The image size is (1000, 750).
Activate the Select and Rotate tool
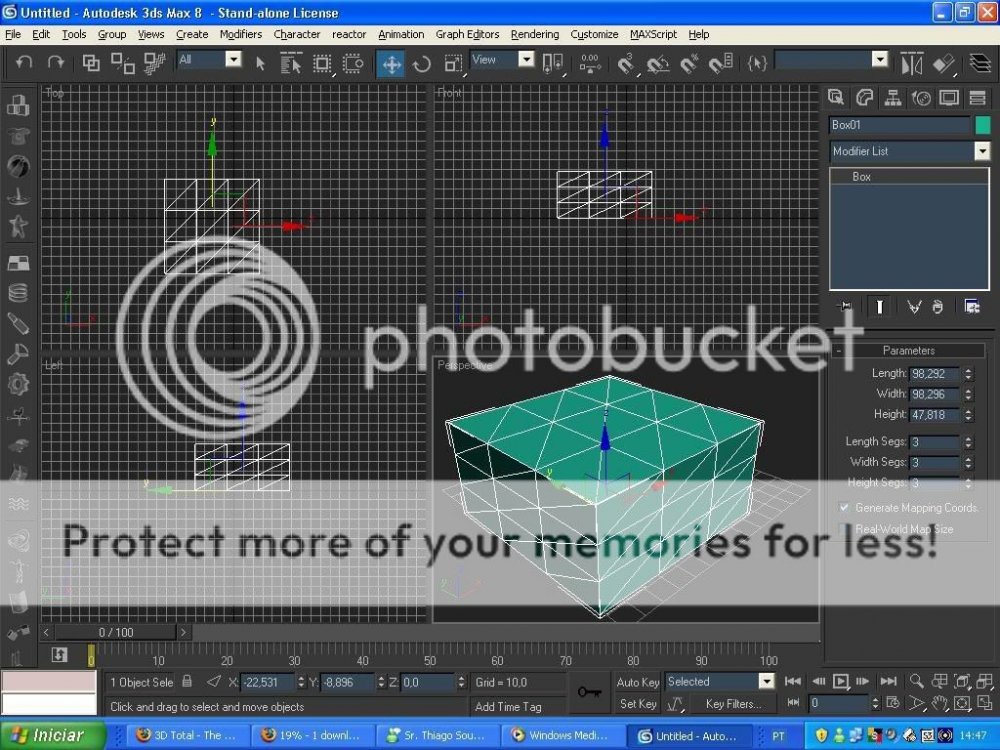coord(422,64)
